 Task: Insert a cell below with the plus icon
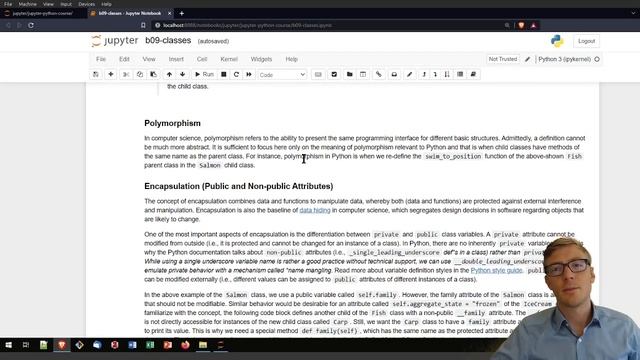click(111, 74)
